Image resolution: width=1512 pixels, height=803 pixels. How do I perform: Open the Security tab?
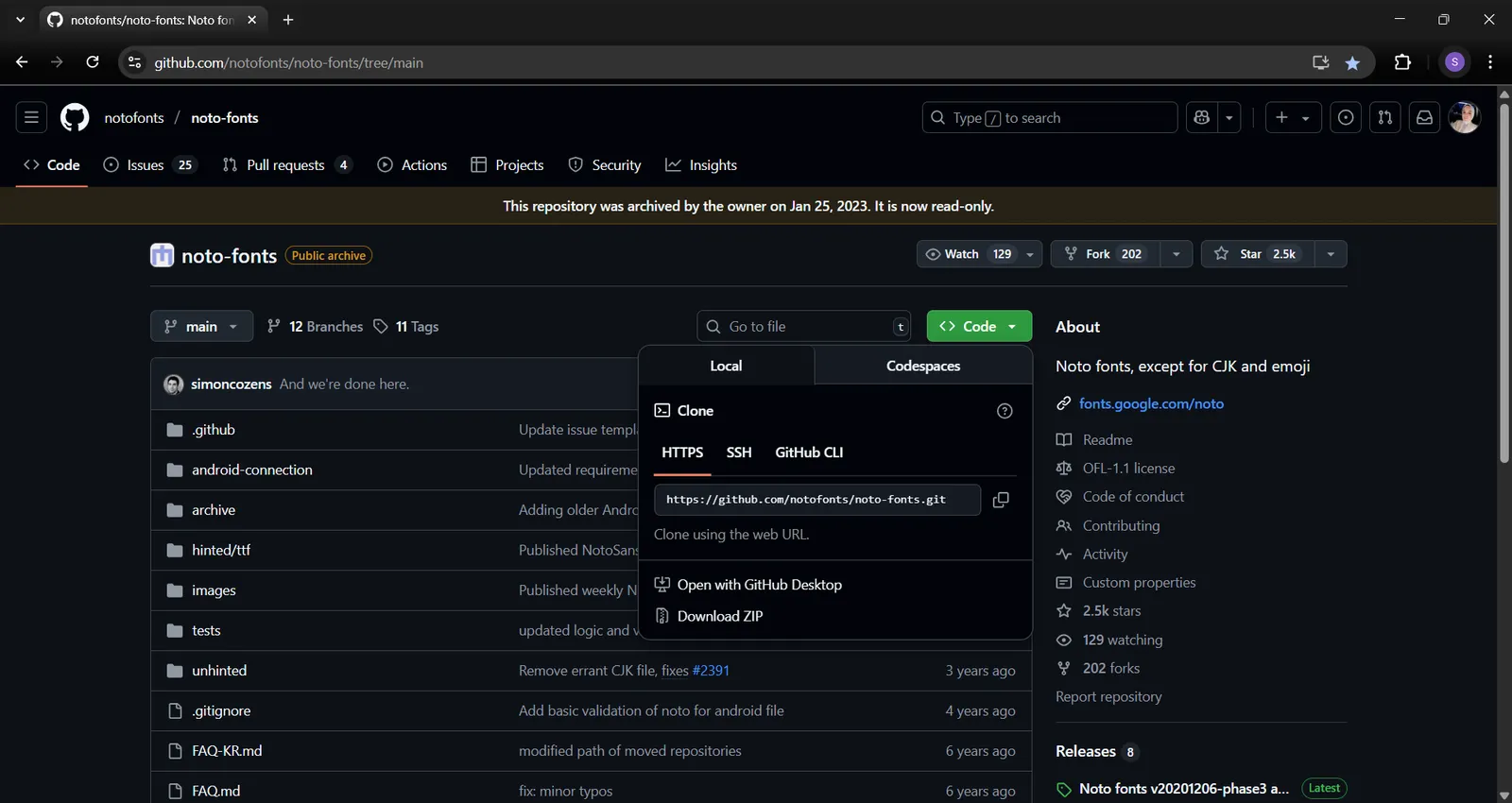point(605,164)
